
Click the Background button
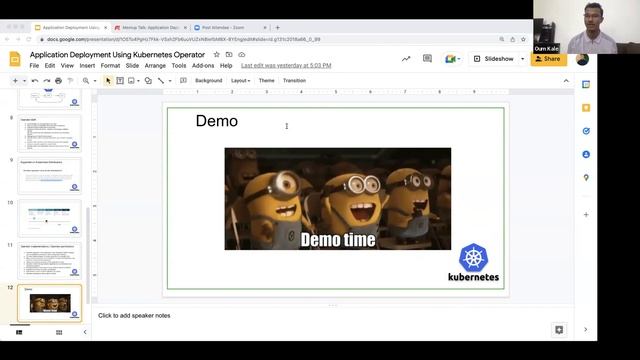click(x=209, y=80)
